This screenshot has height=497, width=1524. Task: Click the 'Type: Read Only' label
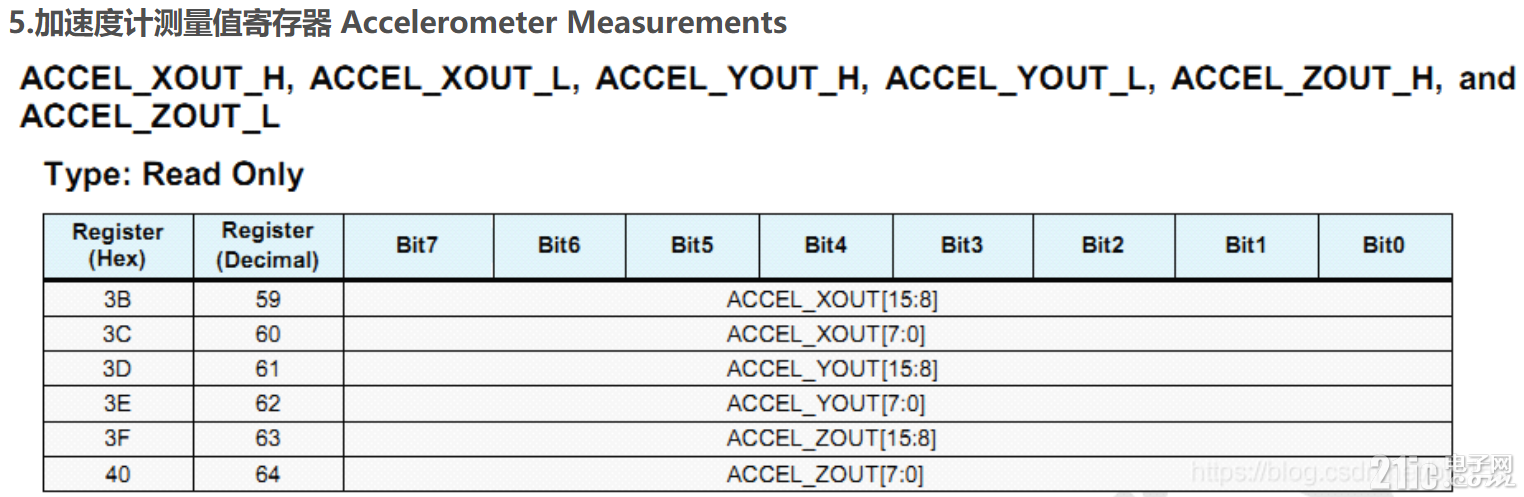pyautogui.click(x=174, y=175)
